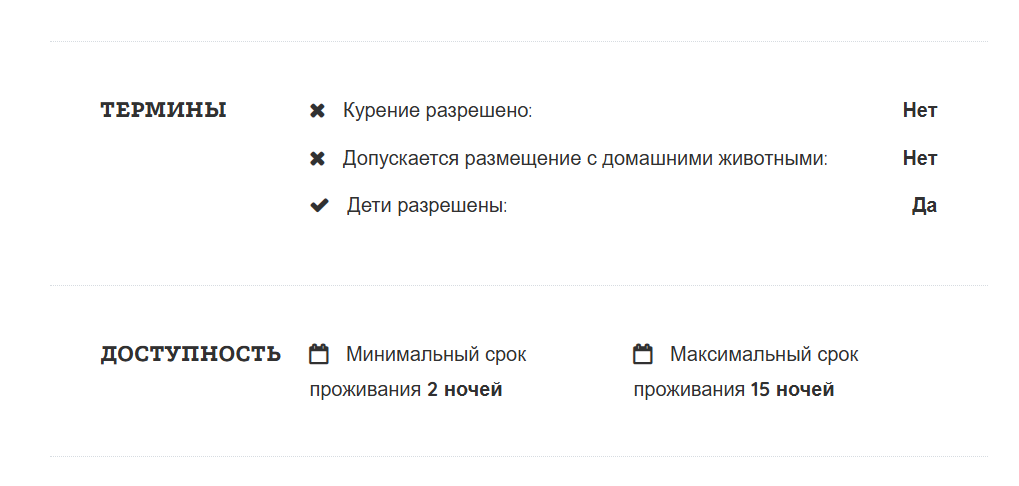The width and height of the screenshot is (1019, 486).
Task: Click the divider between ТЕРМИНЫ and ДОСТУПНОСТЬ
Action: (518, 285)
